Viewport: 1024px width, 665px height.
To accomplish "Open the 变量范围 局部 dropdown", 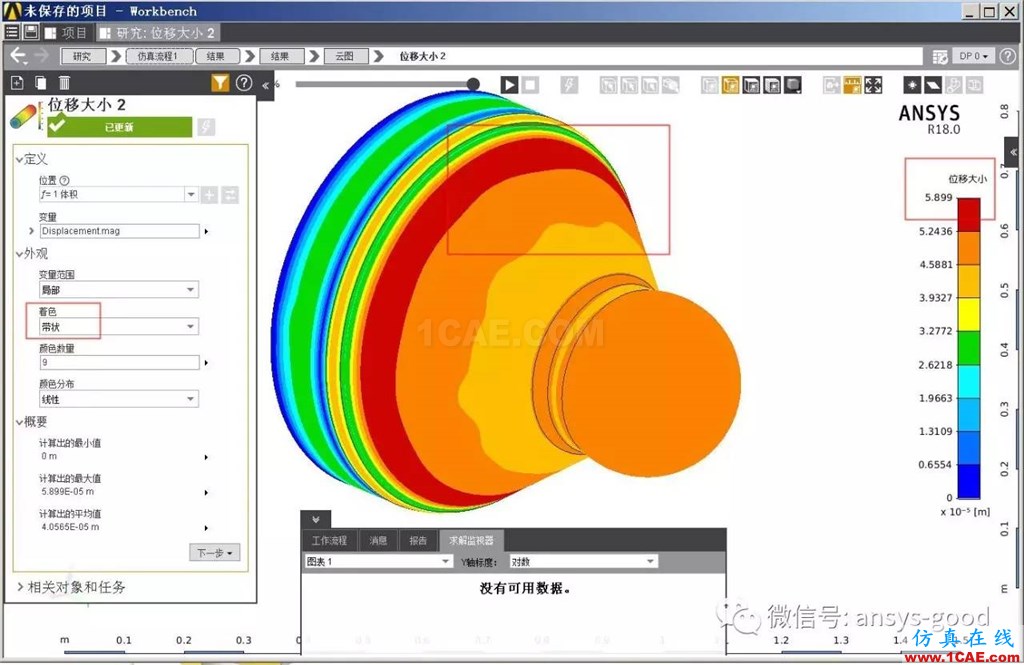I will tap(118, 289).
